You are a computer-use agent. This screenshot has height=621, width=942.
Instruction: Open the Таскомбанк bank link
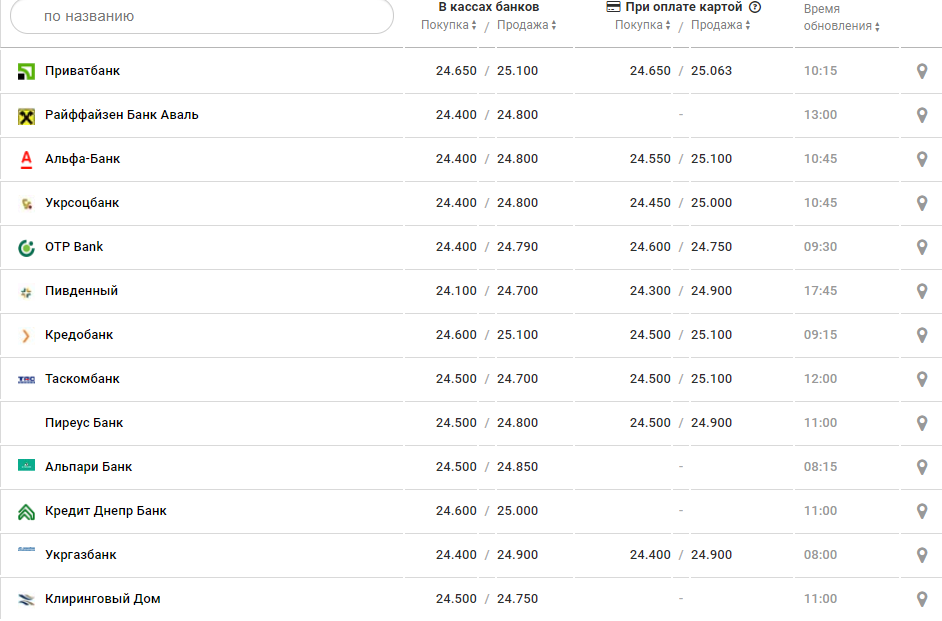(83, 379)
